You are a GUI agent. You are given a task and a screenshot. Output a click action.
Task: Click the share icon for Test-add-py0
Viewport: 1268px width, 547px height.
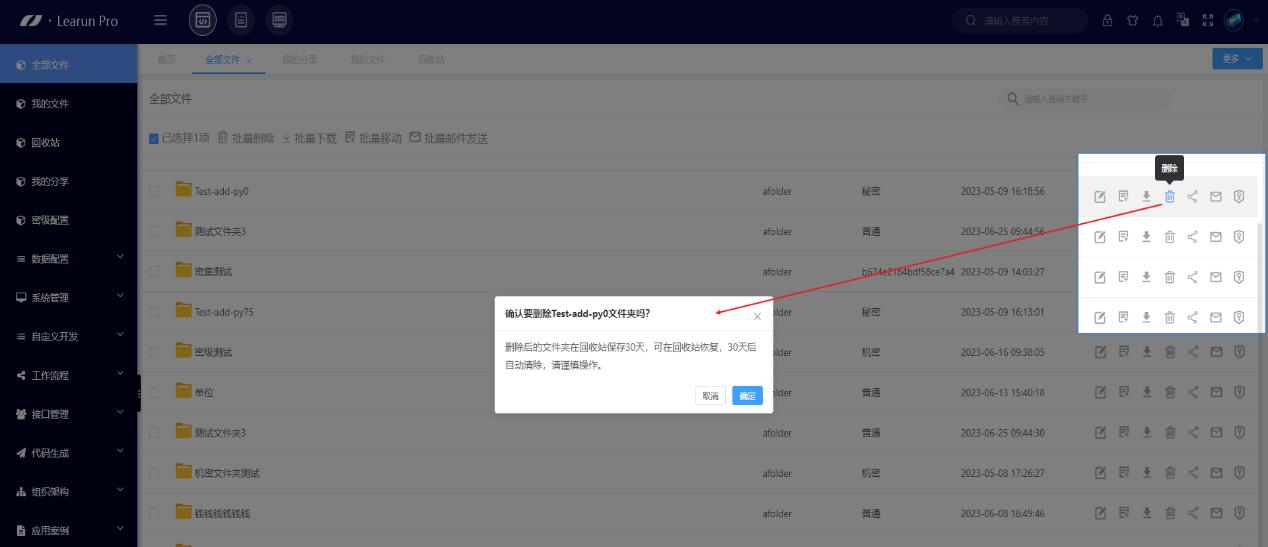[x=1193, y=196]
